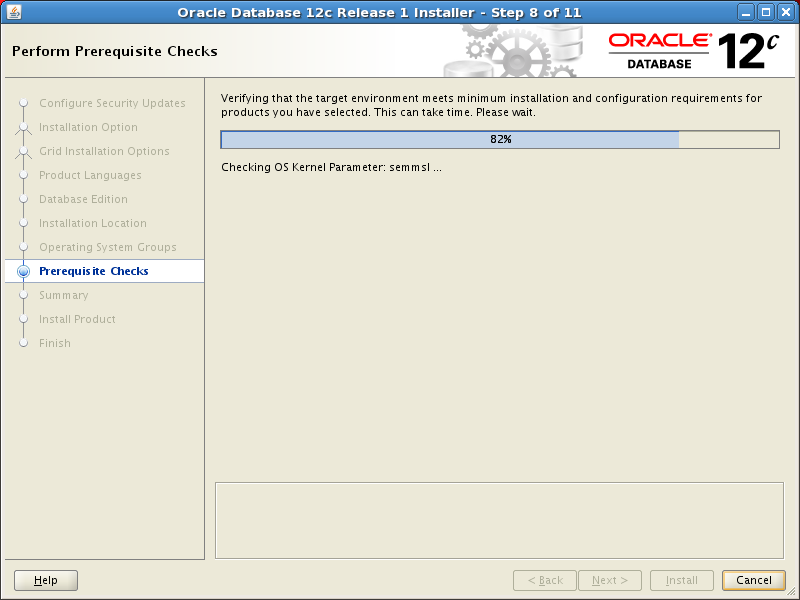Click the empty details message box
The height and width of the screenshot is (600, 800).
499,520
